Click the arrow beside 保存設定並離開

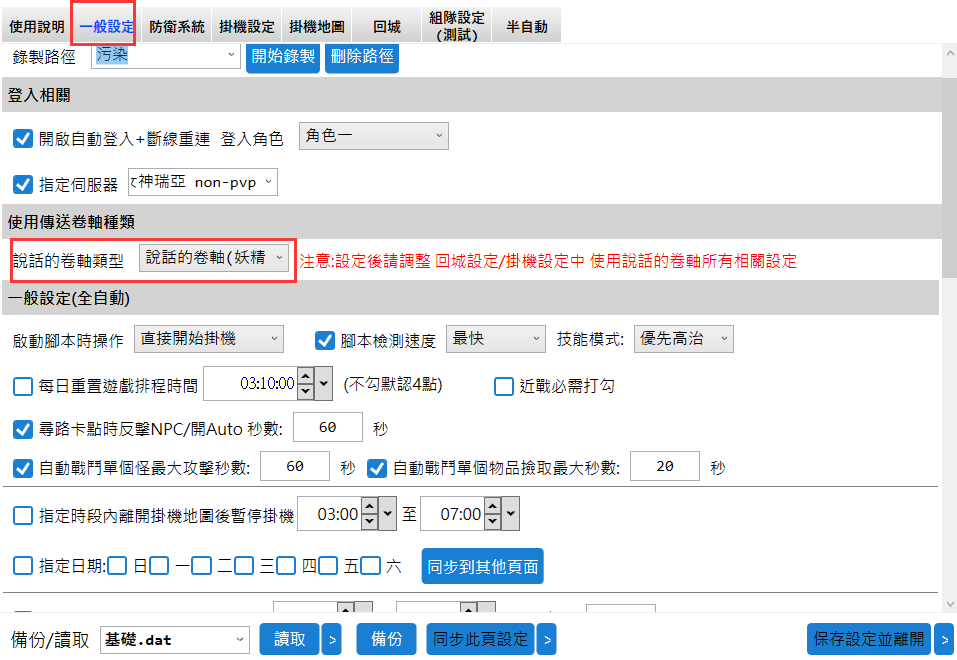click(x=943, y=640)
